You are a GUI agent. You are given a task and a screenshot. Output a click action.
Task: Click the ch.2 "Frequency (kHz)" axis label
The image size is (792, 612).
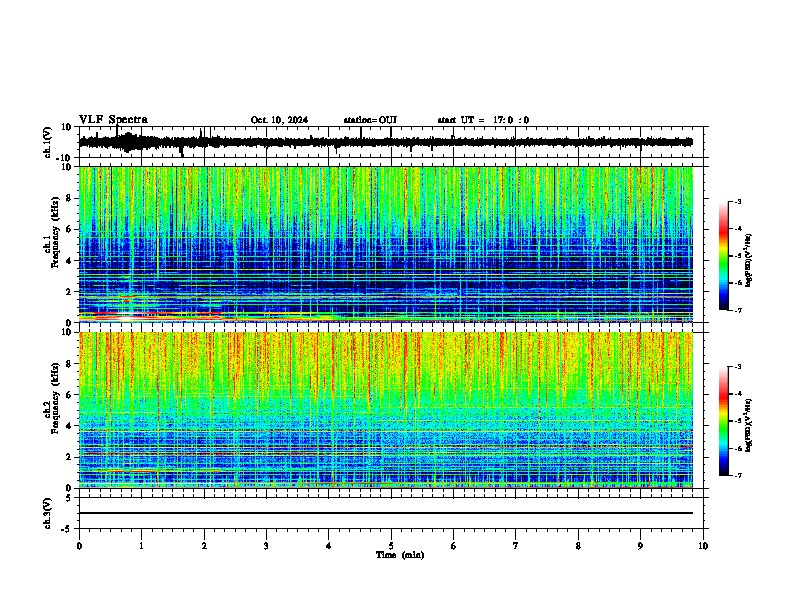[x=55, y=398]
